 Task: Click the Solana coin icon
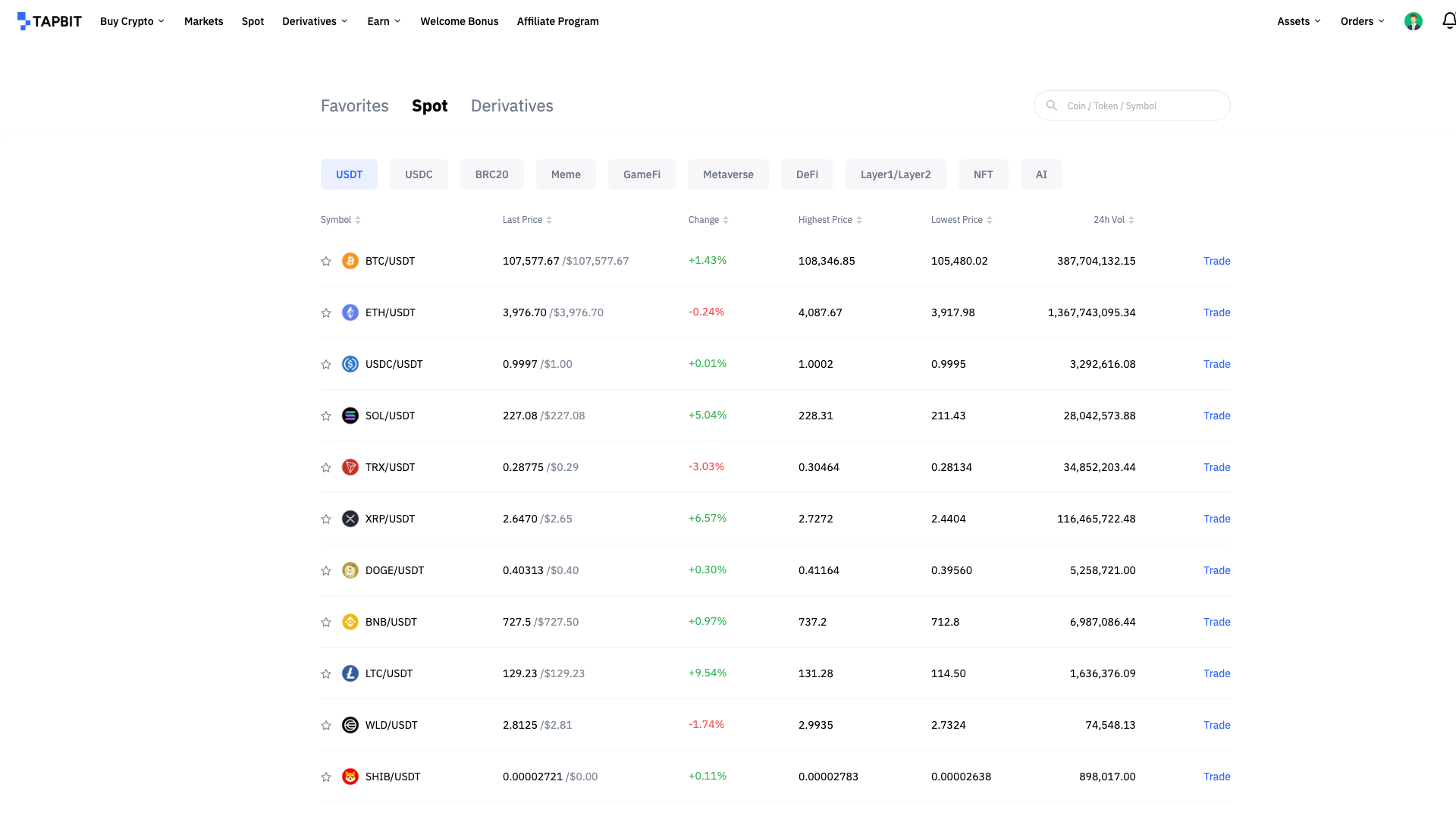(350, 416)
